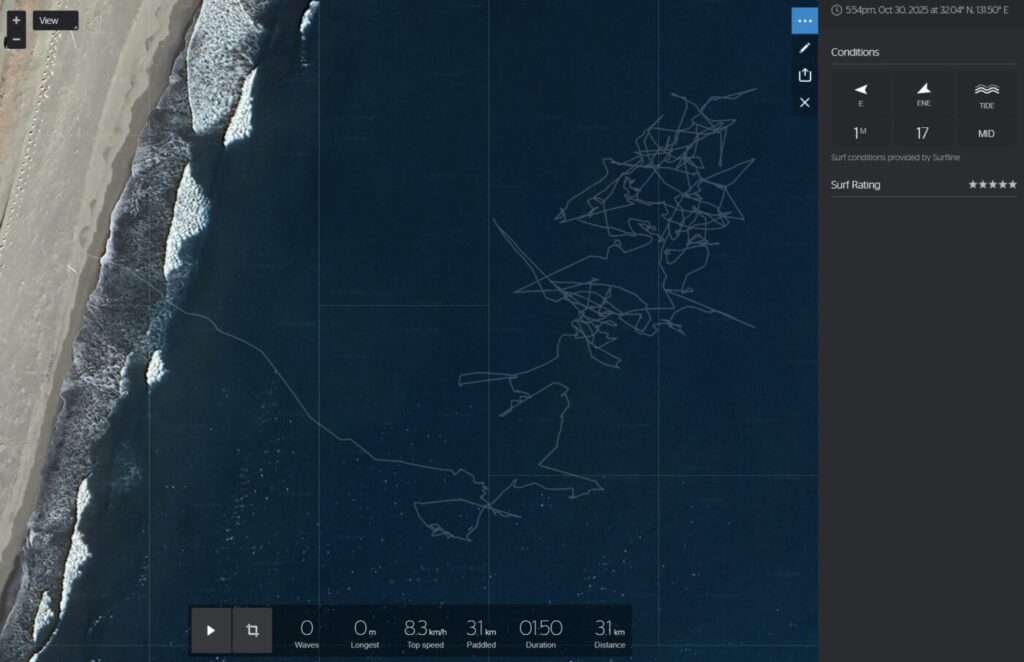Click the MID tide level value

pos(986,133)
